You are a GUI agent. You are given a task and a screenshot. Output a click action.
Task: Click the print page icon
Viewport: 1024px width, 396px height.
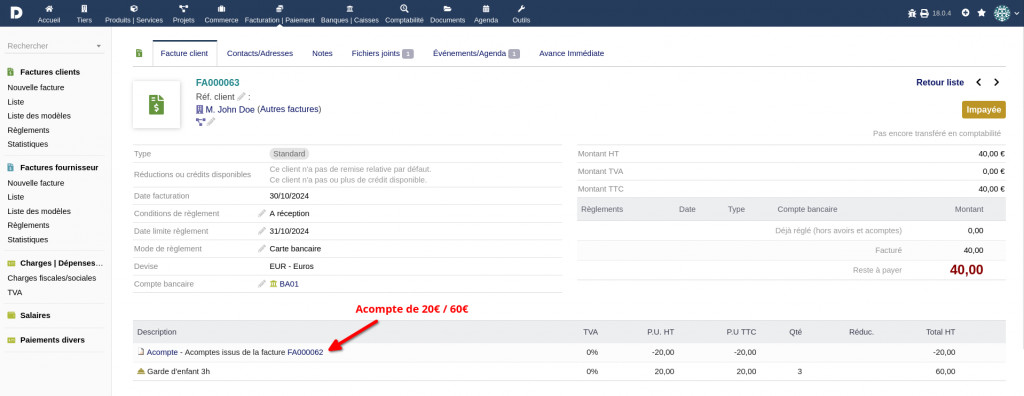(x=924, y=13)
